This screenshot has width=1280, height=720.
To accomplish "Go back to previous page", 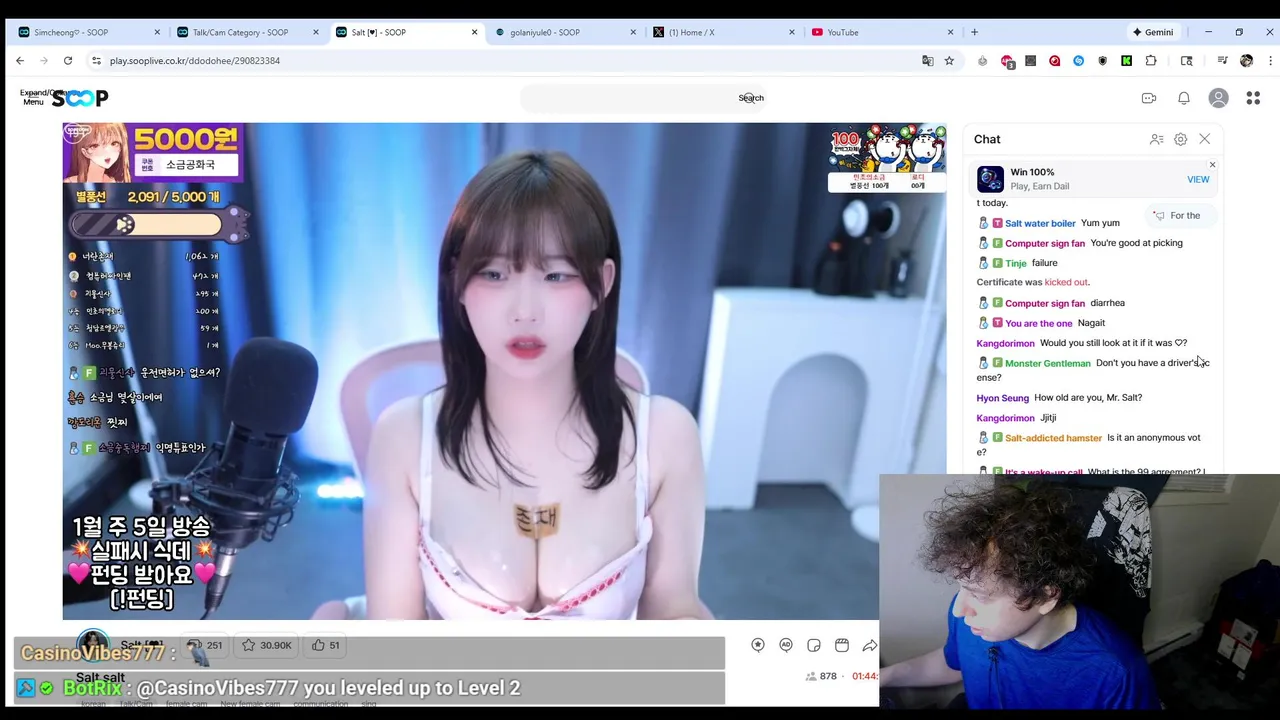I will coord(20,61).
